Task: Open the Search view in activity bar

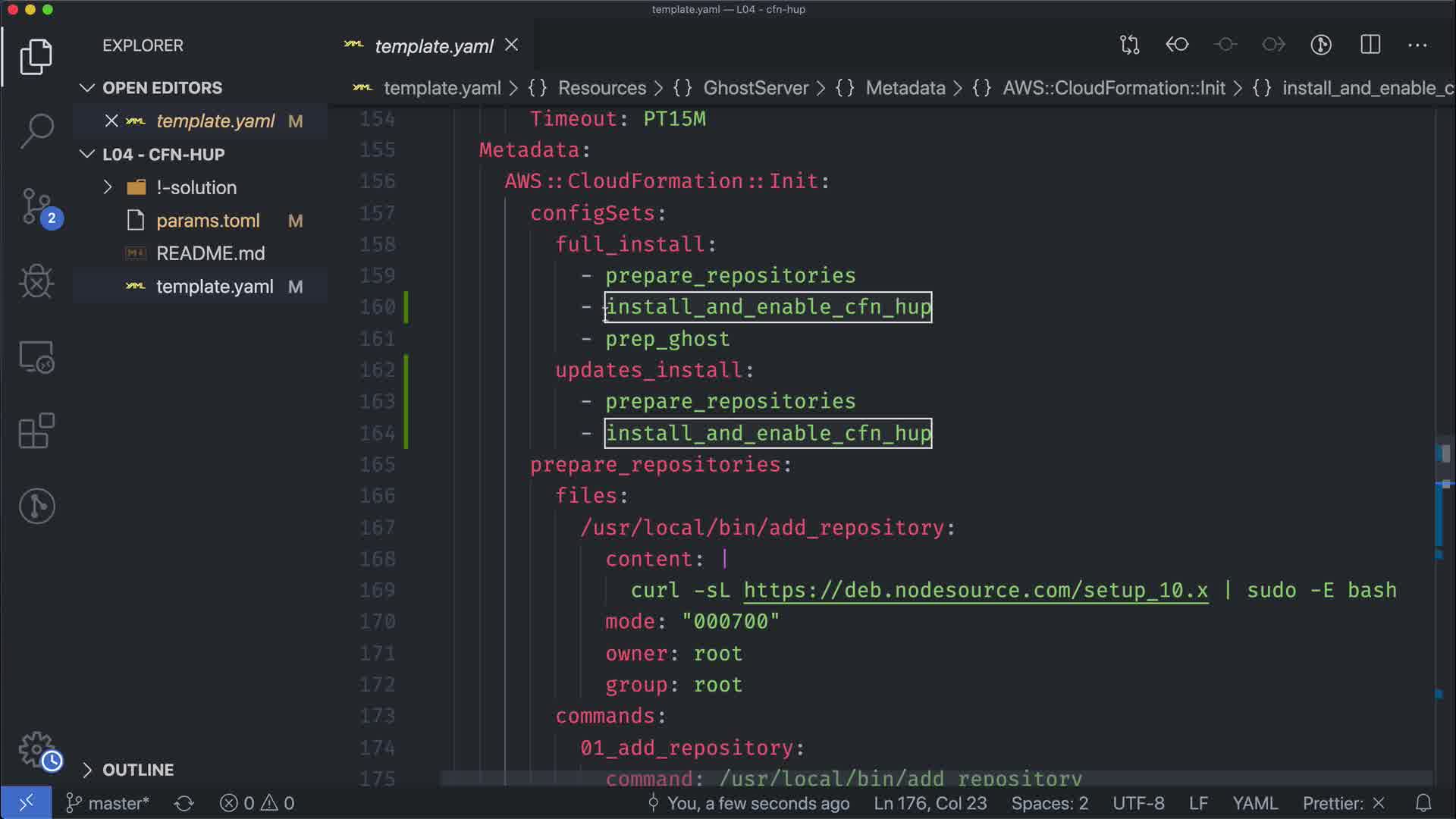Action: pos(36,130)
